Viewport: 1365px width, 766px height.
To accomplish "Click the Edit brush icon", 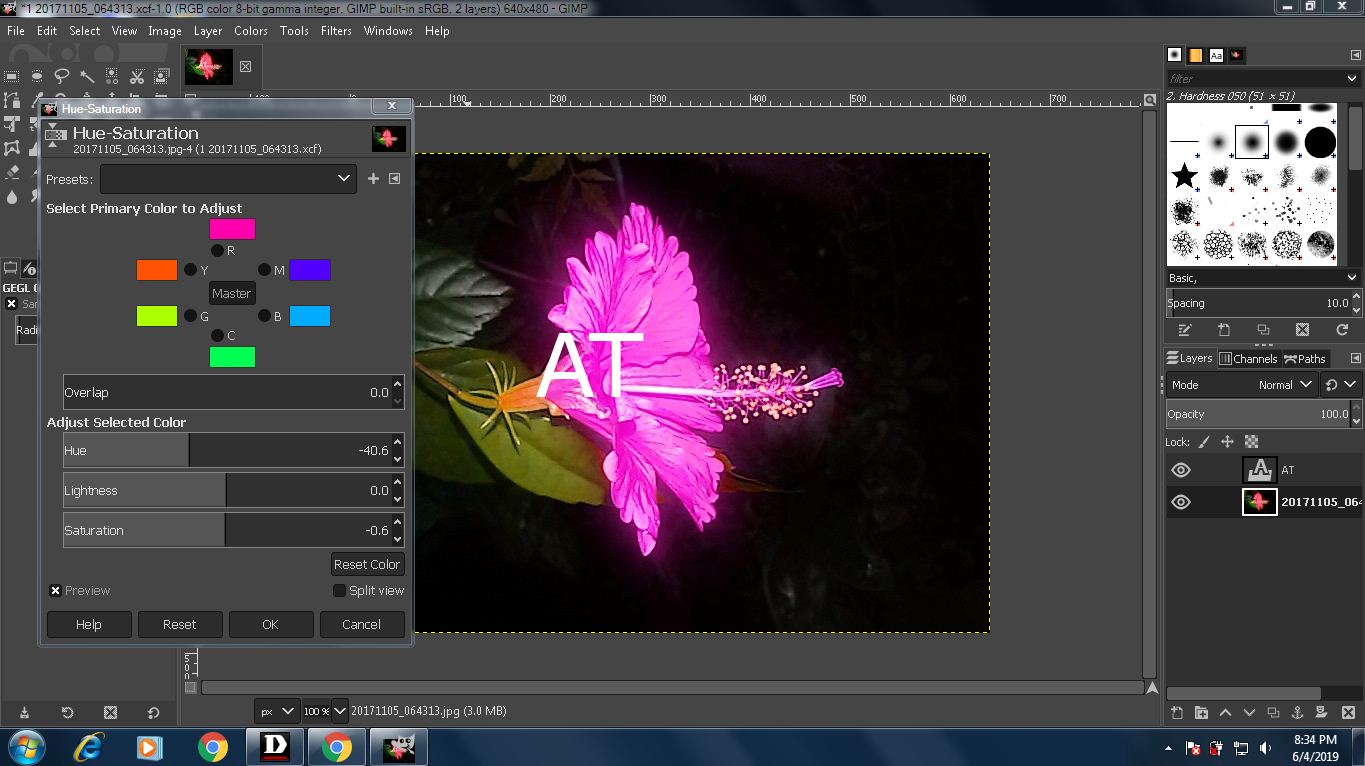I will (x=1185, y=330).
